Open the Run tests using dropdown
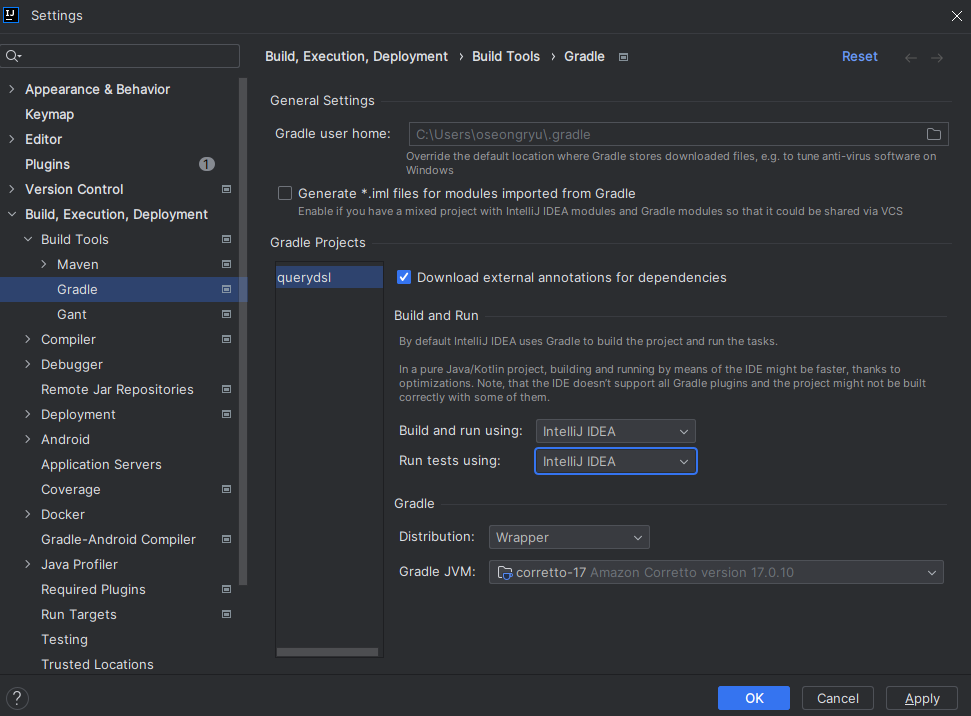The image size is (971, 716). pyautogui.click(x=616, y=461)
